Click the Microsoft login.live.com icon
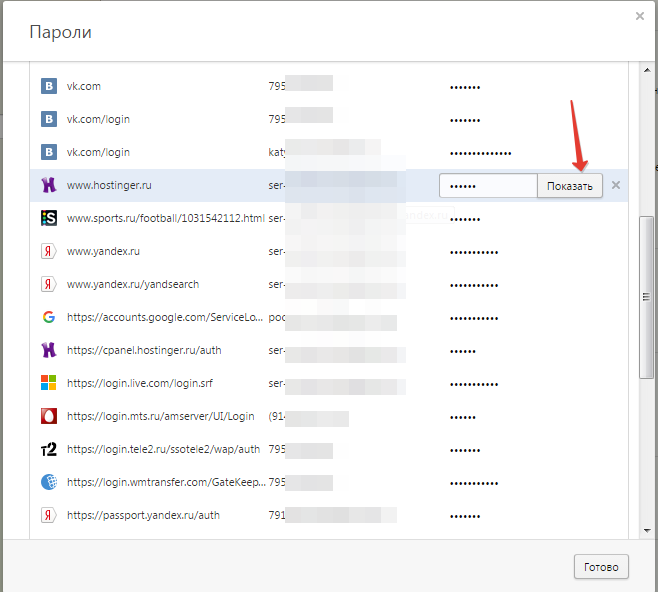Screen dimensions: 658x592 [x=49, y=383]
